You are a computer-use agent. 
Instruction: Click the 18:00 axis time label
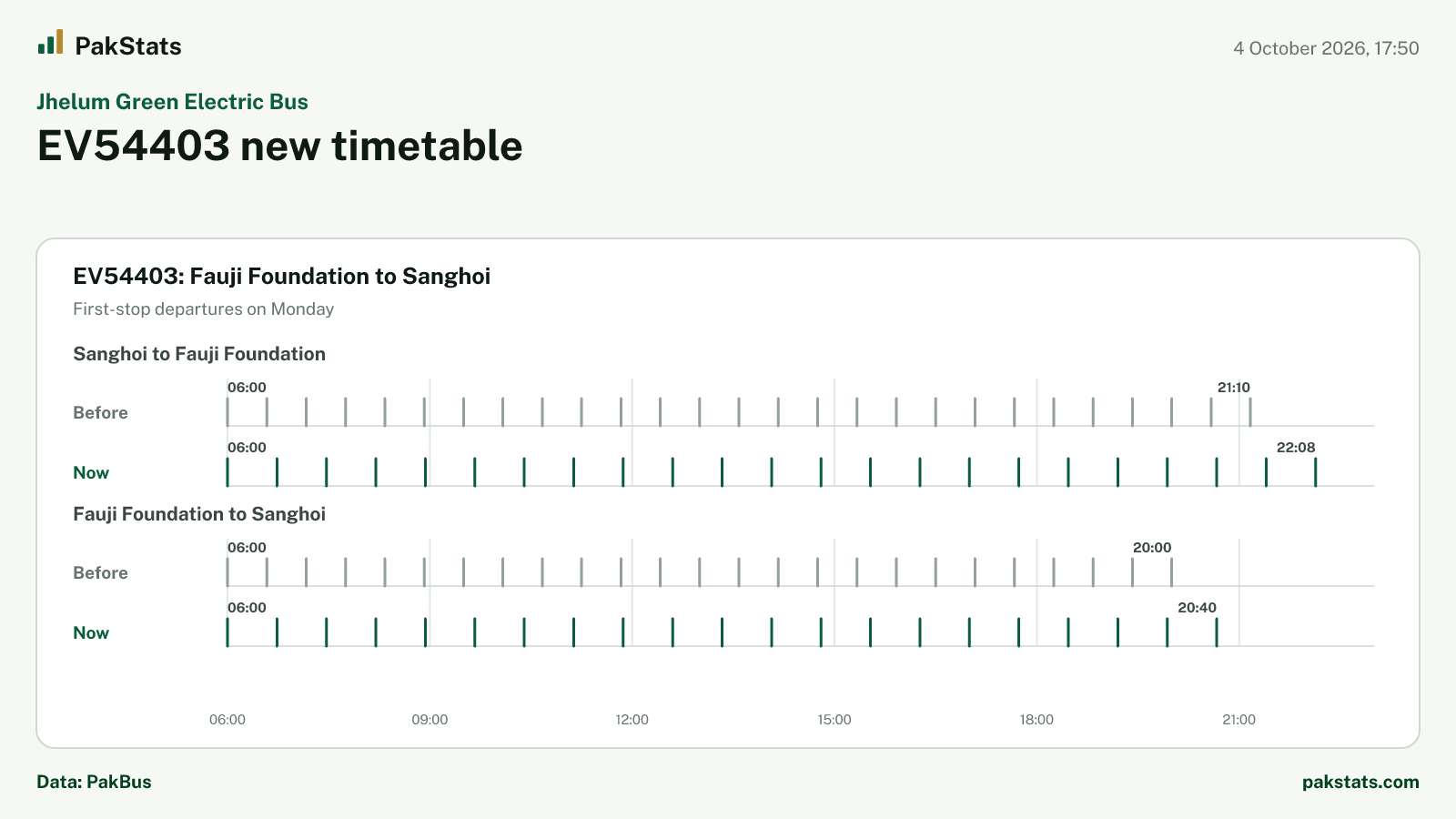[x=1036, y=719]
